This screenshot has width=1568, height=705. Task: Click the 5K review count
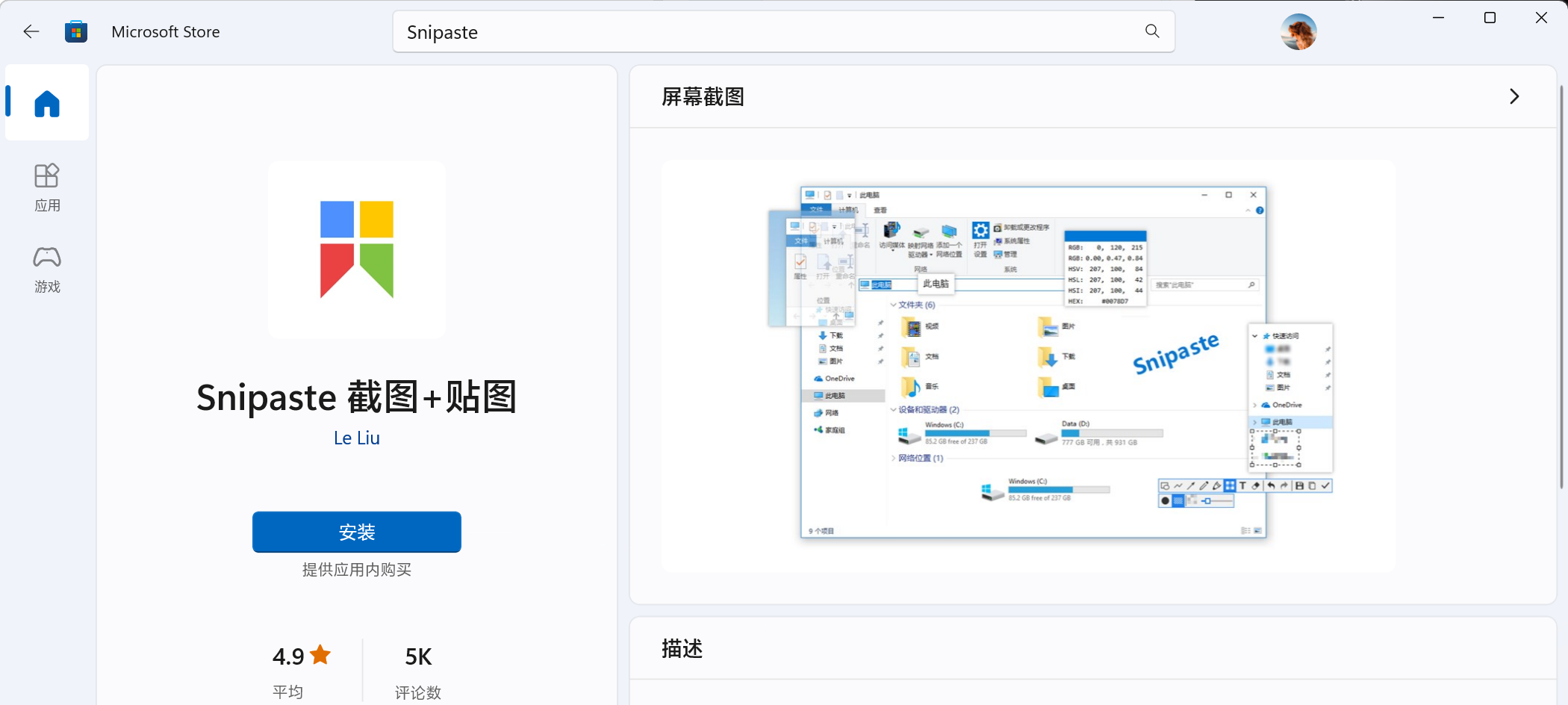(418, 656)
